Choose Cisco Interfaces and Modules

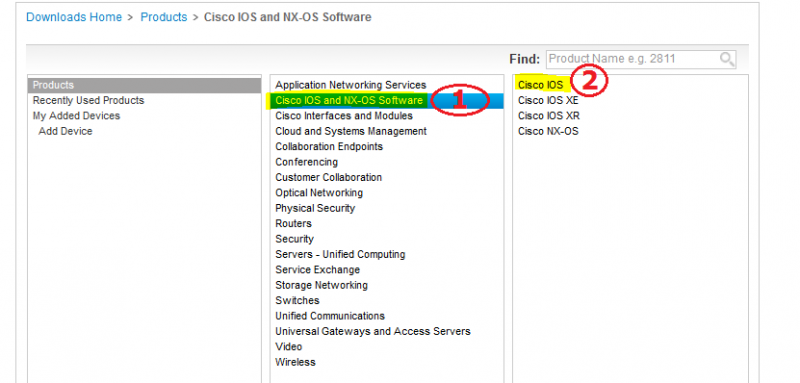coord(344,116)
